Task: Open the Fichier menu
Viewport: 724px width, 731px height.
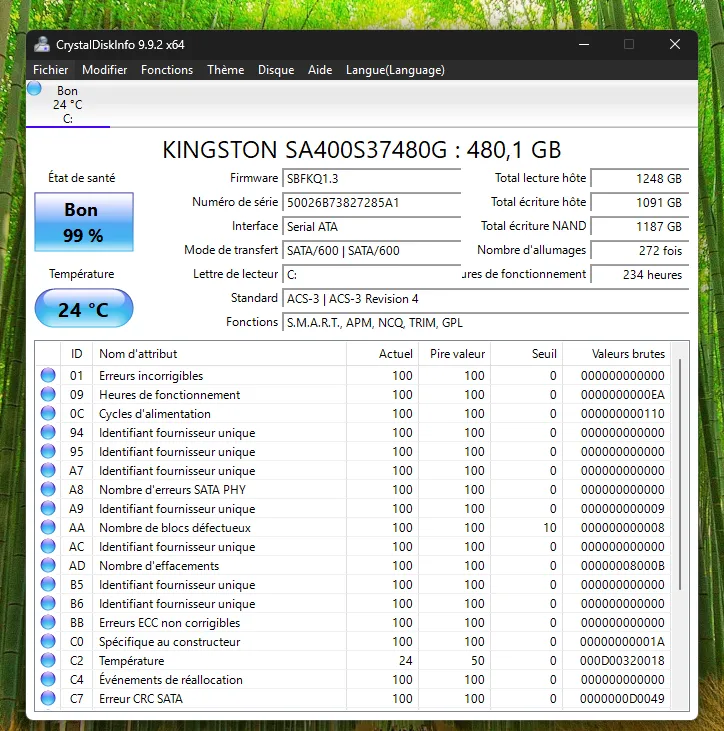Action: tap(50, 70)
